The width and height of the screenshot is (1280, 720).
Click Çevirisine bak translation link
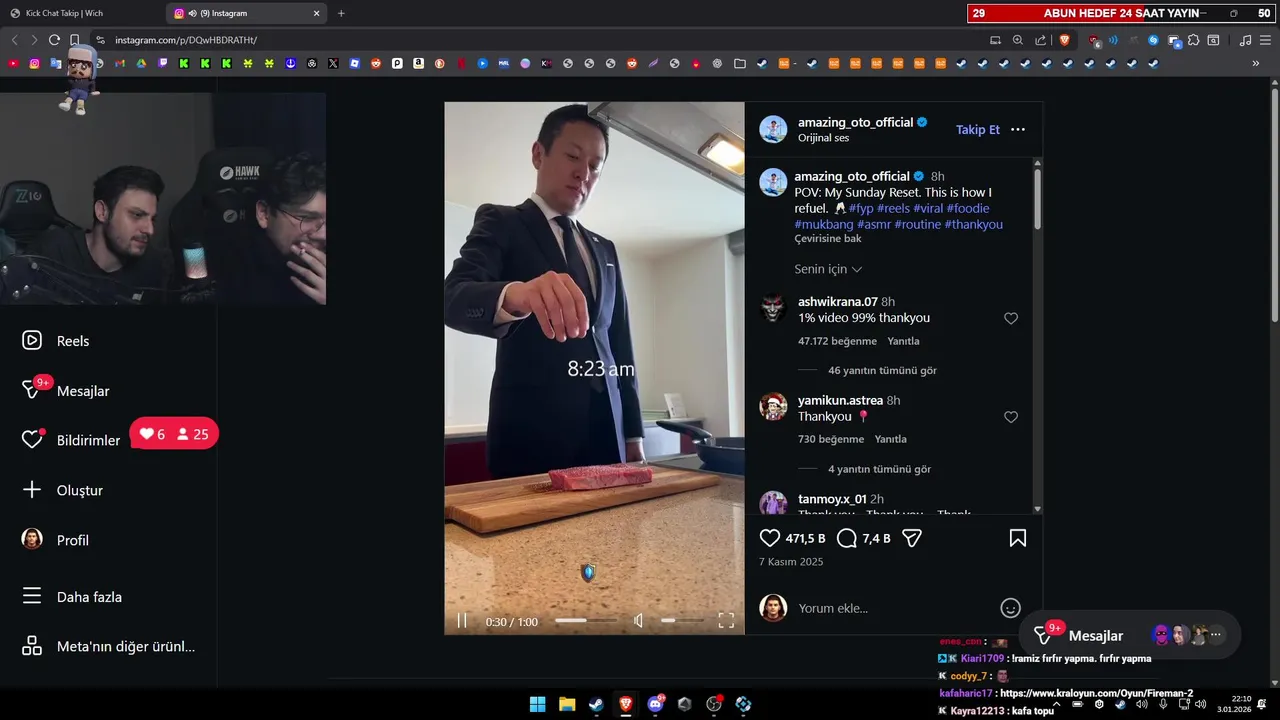click(x=828, y=239)
